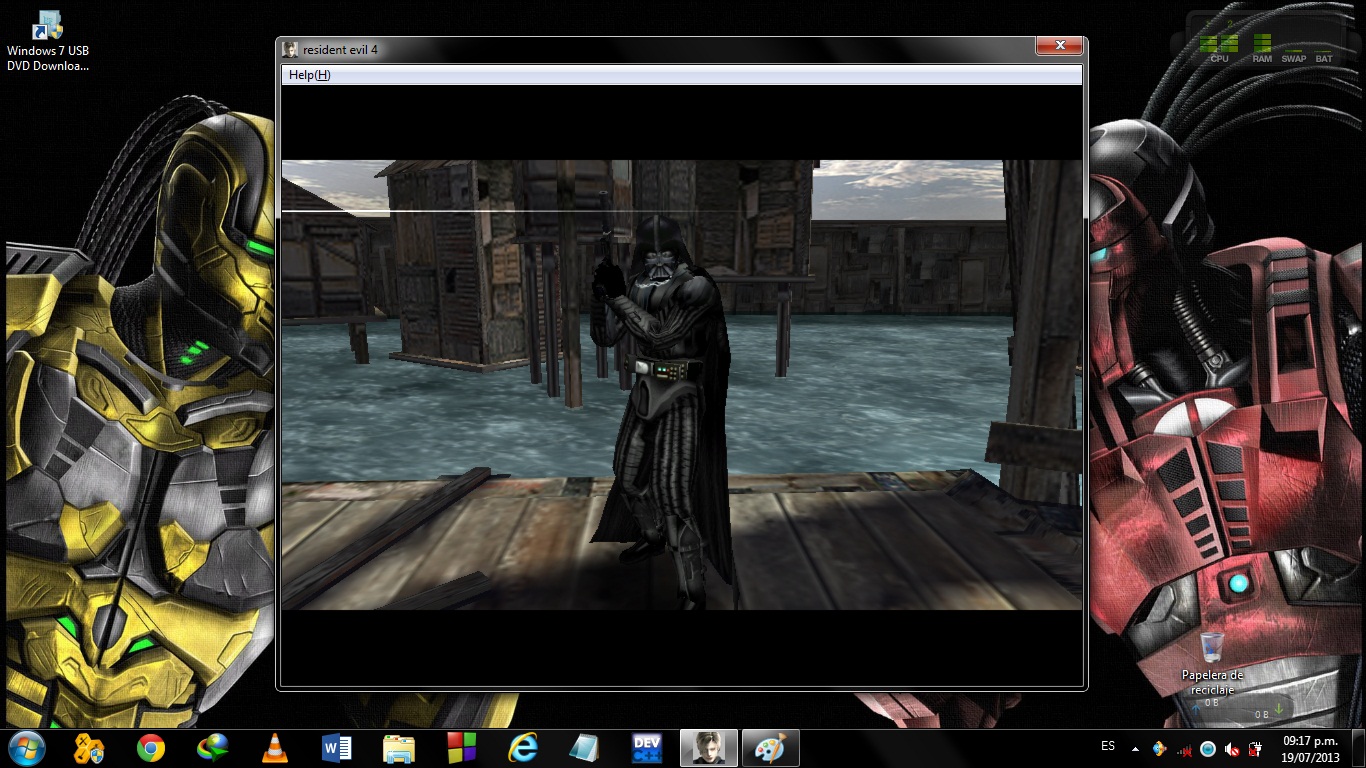This screenshot has height=768, width=1366.
Task: Click the muted volume tray icon
Action: point(1232,749)
